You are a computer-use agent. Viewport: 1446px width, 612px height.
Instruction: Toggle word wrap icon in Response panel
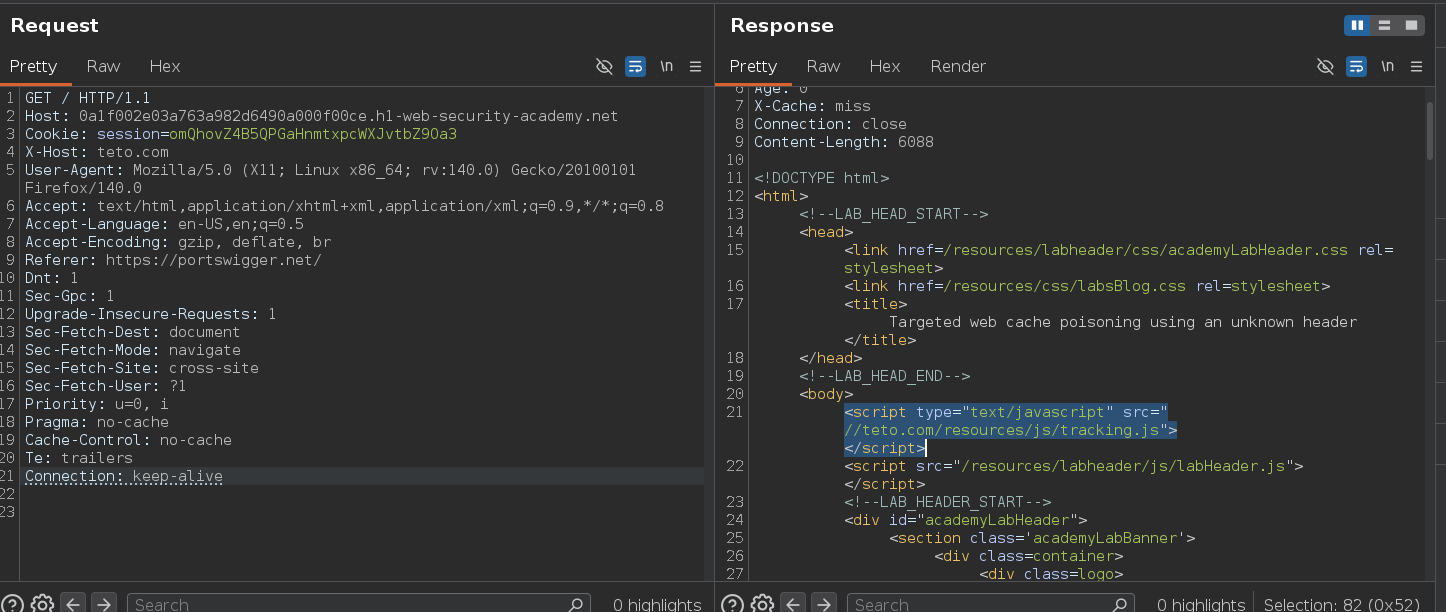pos(1356,67)
